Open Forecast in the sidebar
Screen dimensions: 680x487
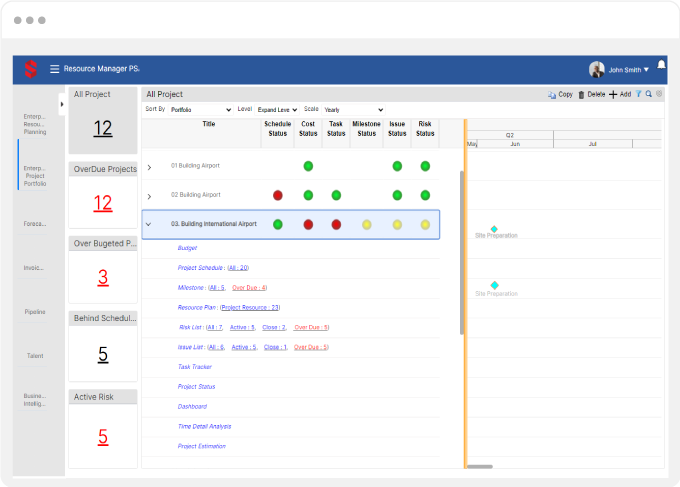click(x=35, y=224)
